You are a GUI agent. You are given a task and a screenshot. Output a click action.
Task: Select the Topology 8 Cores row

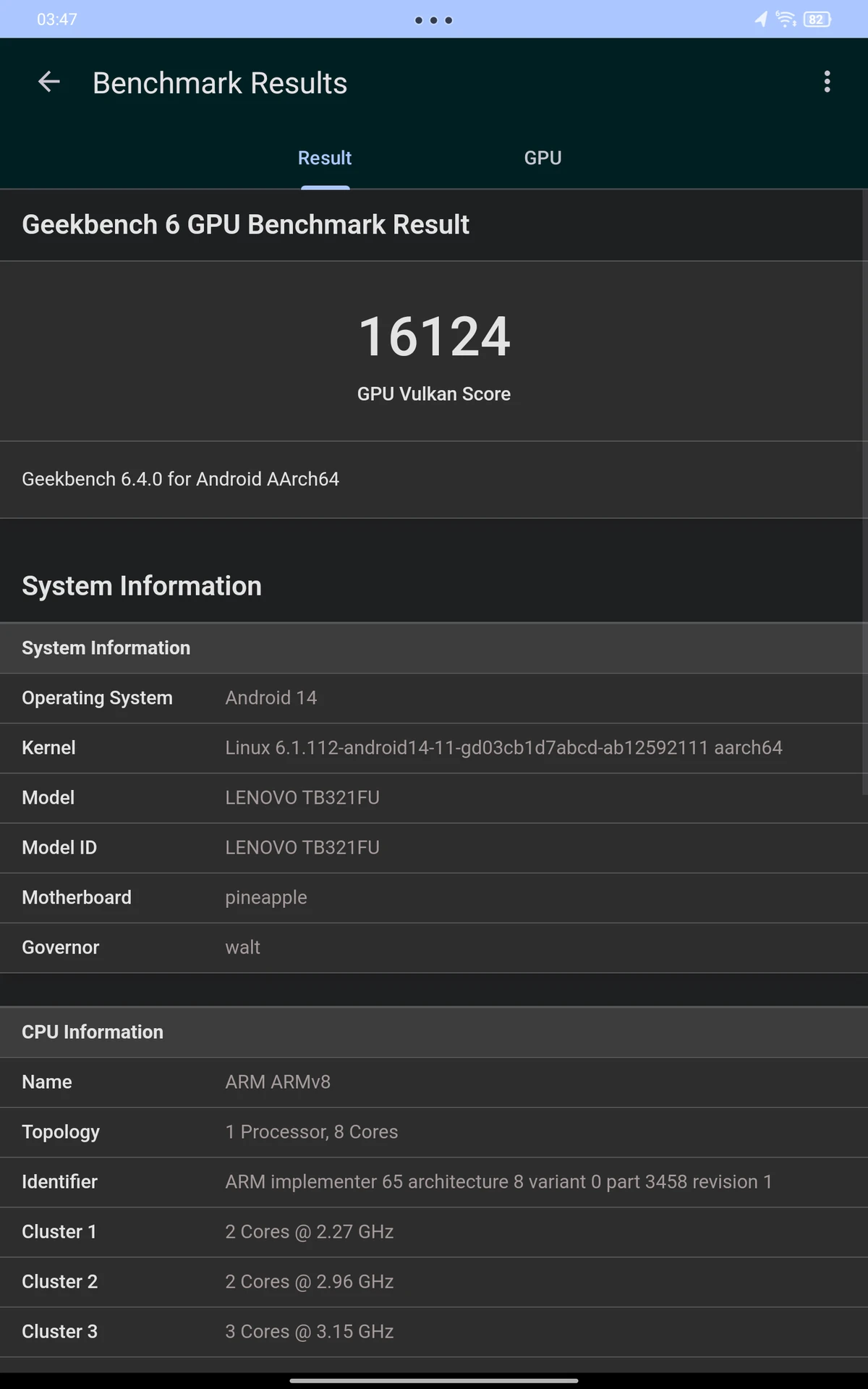[434, 1132]
